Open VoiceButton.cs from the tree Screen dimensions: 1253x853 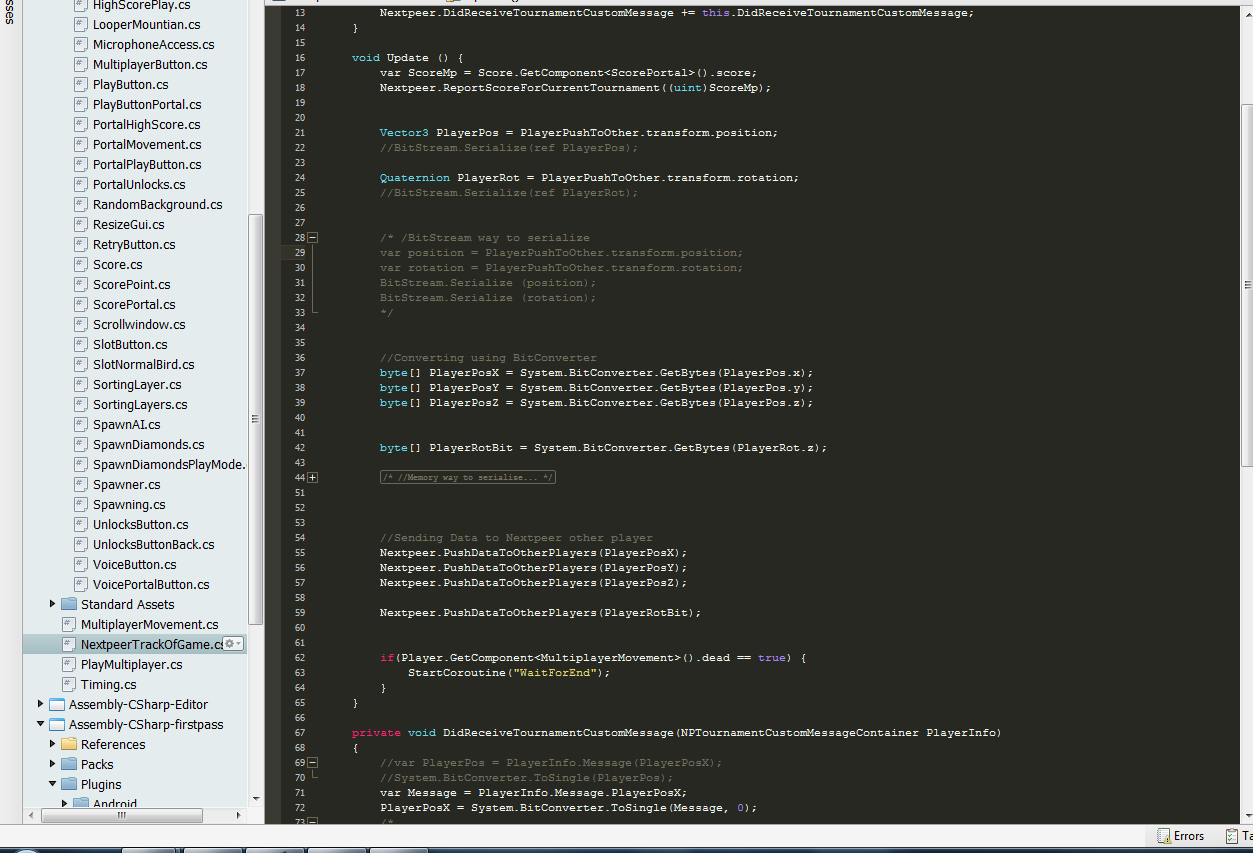[134, 565]
